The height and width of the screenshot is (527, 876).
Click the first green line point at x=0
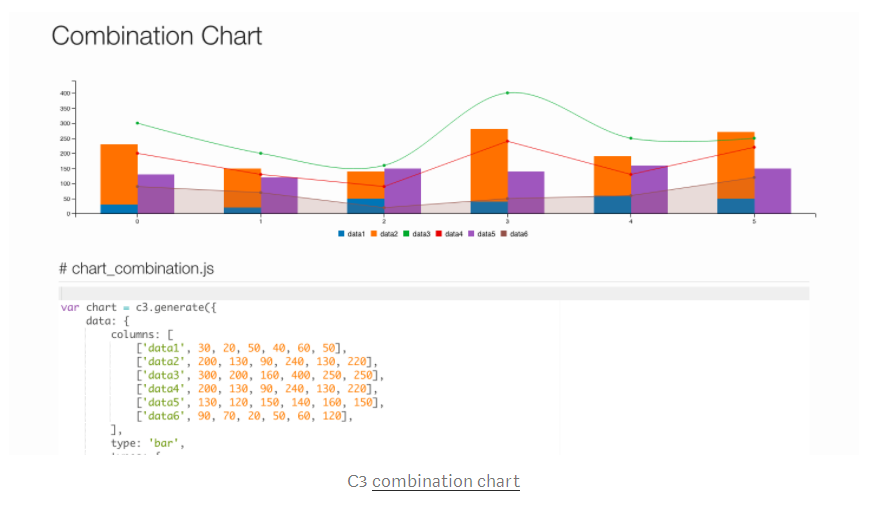(137, 123)
